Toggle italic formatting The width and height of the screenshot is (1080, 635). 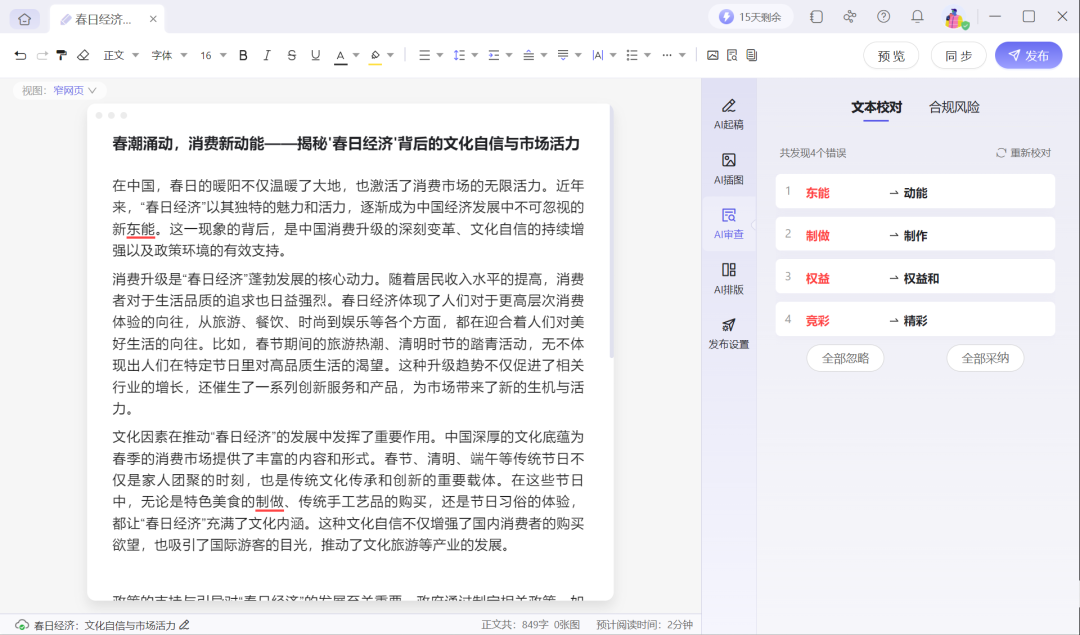[267, 55]
